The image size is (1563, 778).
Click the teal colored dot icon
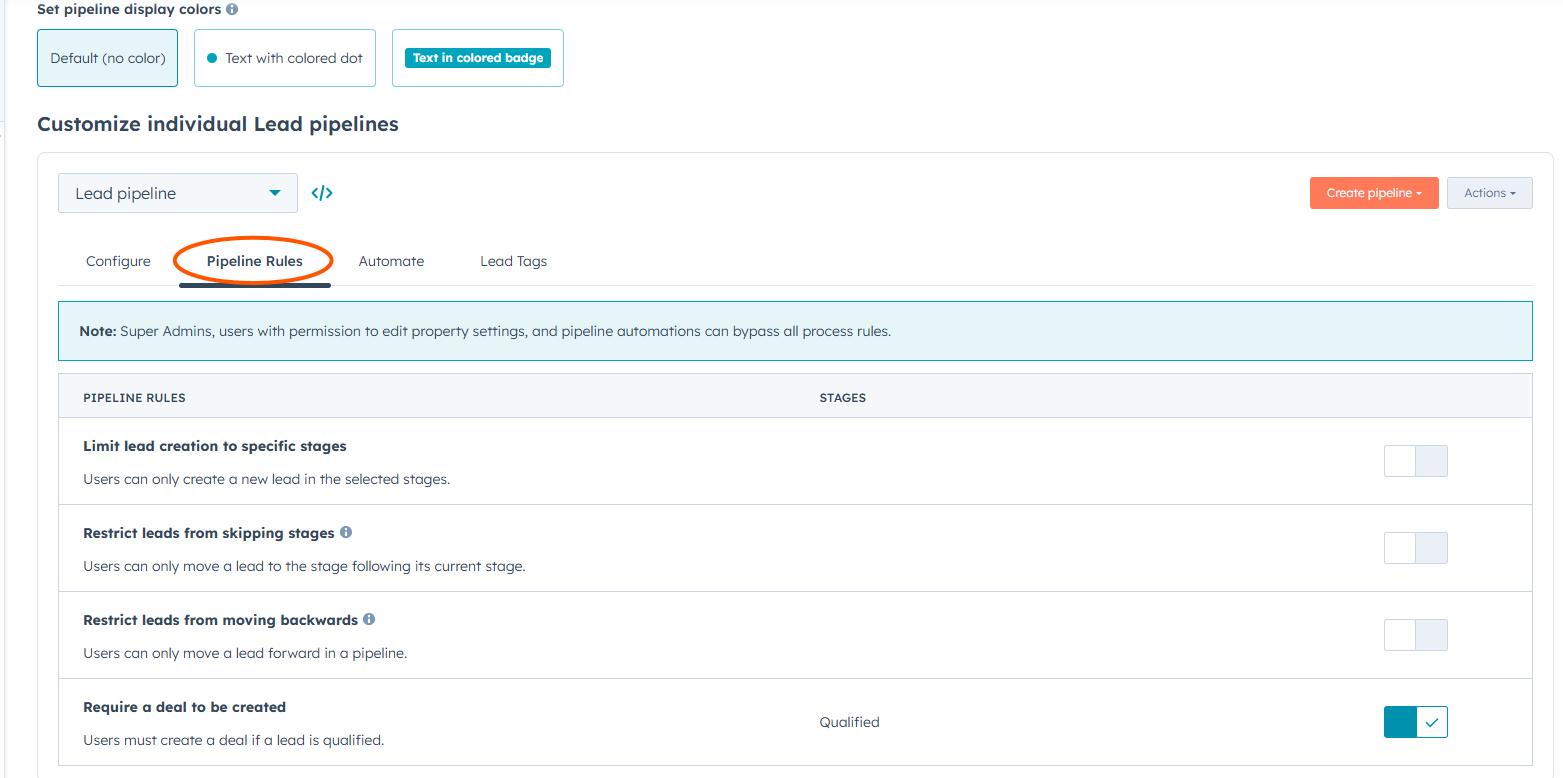tap(211, 58)
